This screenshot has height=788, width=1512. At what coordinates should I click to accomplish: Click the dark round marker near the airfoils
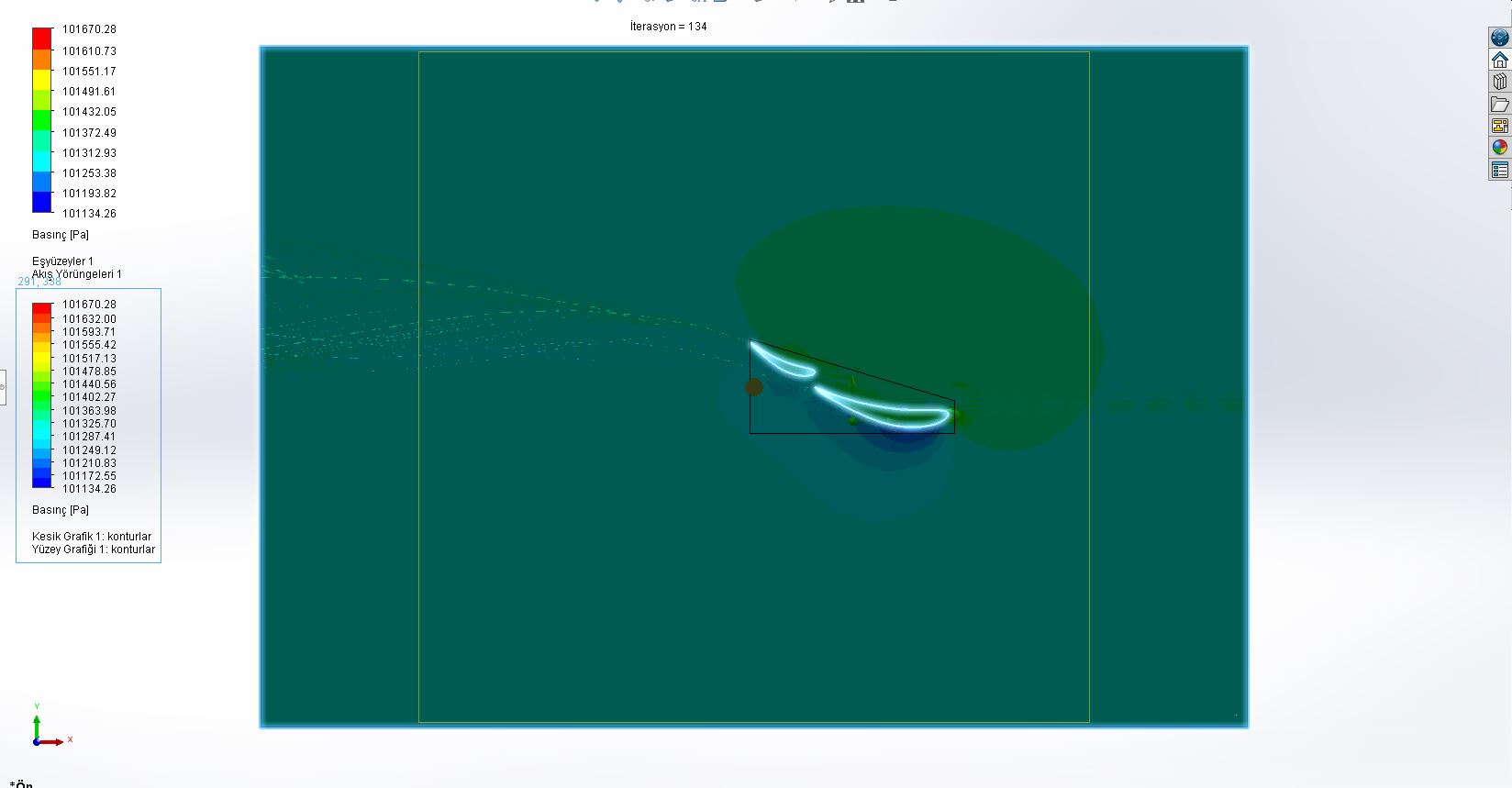[754, 387]
